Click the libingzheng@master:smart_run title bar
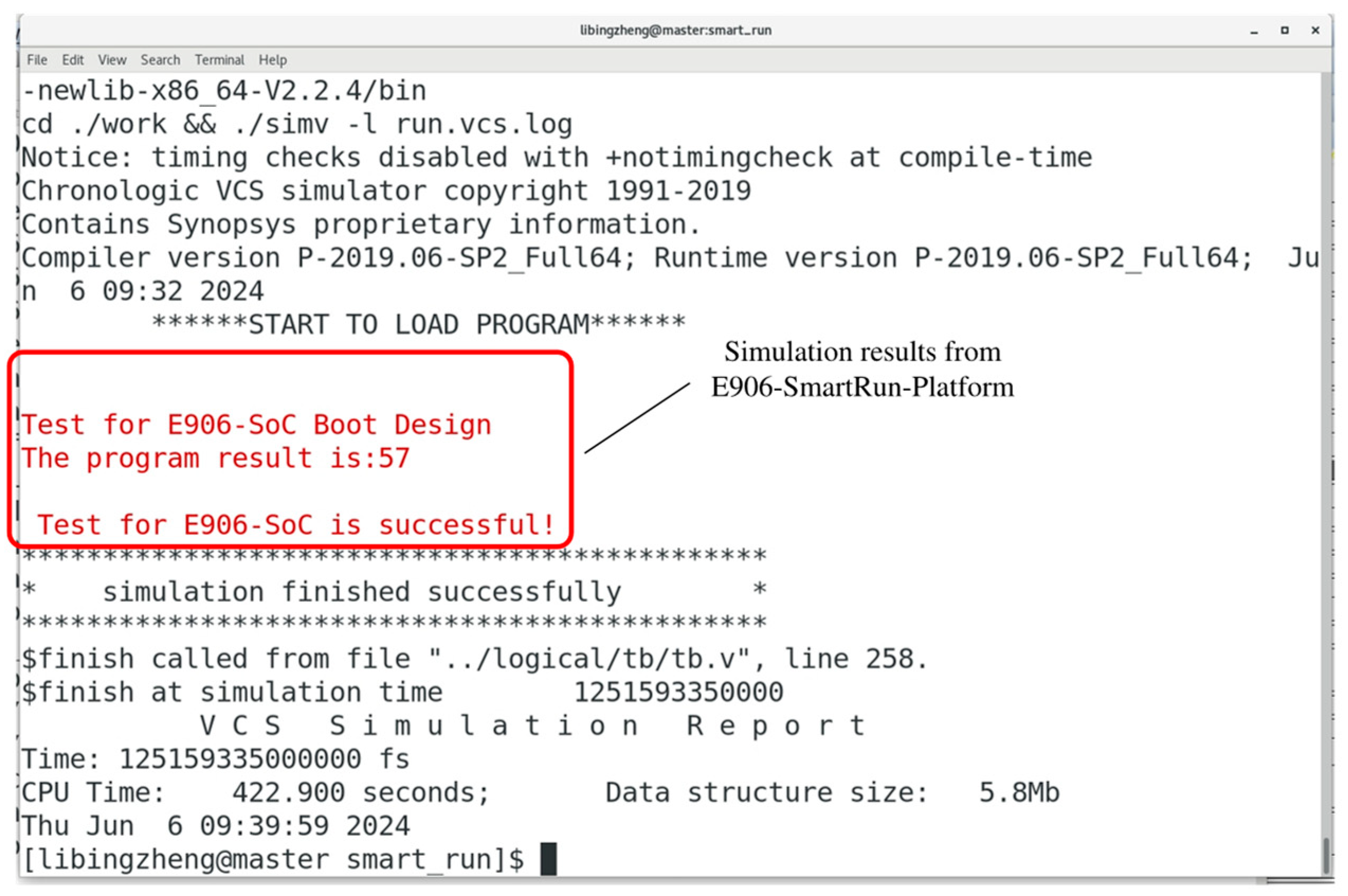Image resolution: width=1348 pixels, height=896 pixels. click(x=676, y=30)
